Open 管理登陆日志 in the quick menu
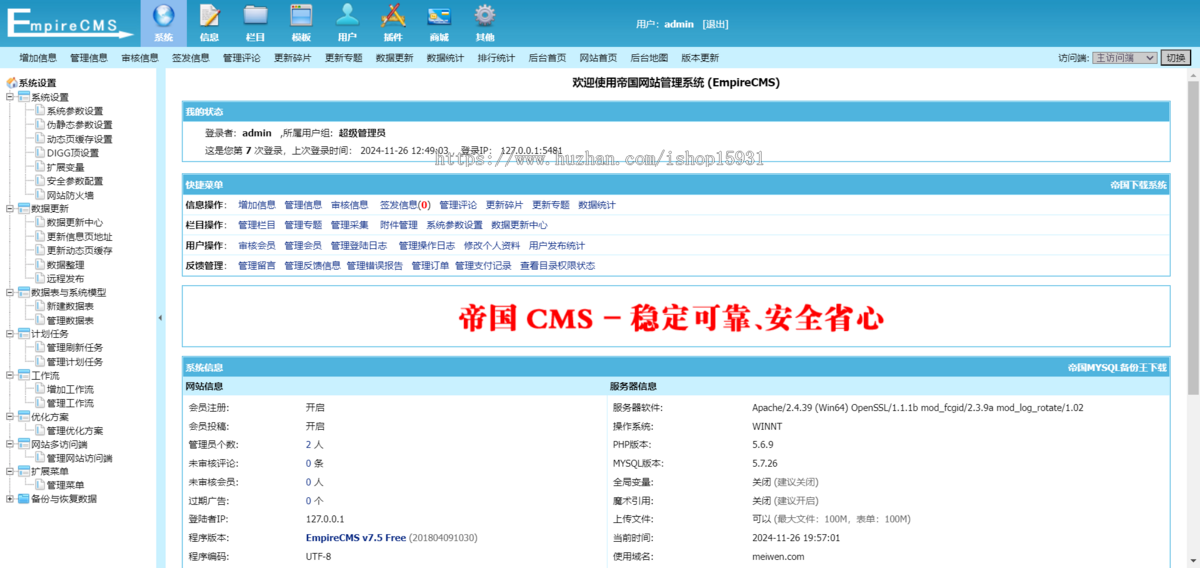 (359, 245)
